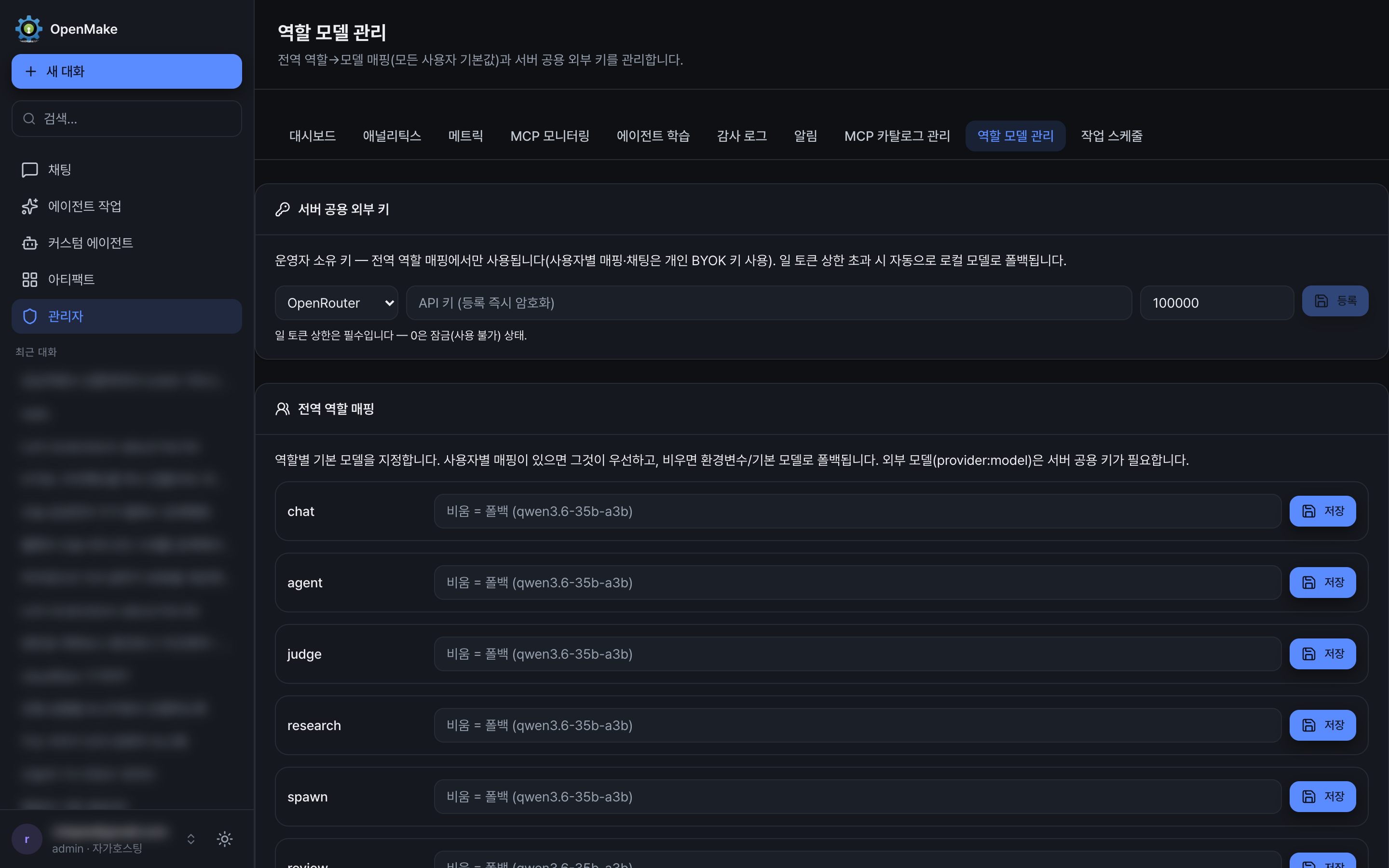Screen dimensions: 1389x868
Task: Expand the account switcher chevrons
Action: tap(191, 839)
